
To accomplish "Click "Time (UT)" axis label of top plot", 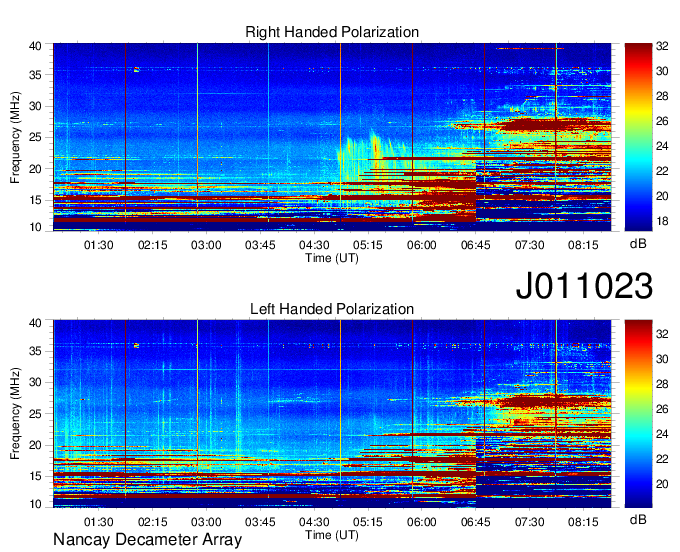I will click(x=332, y=258).
